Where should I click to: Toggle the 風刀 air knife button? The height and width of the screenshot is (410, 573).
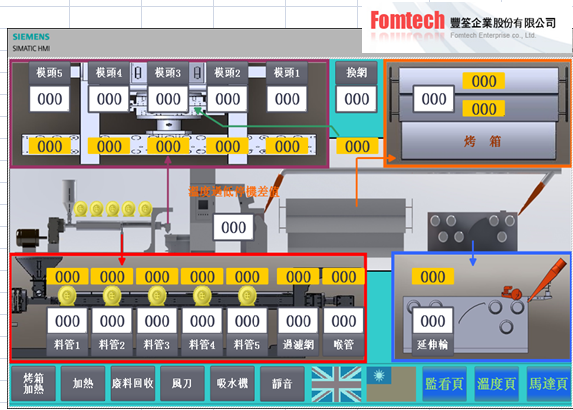tap(182, 384)
